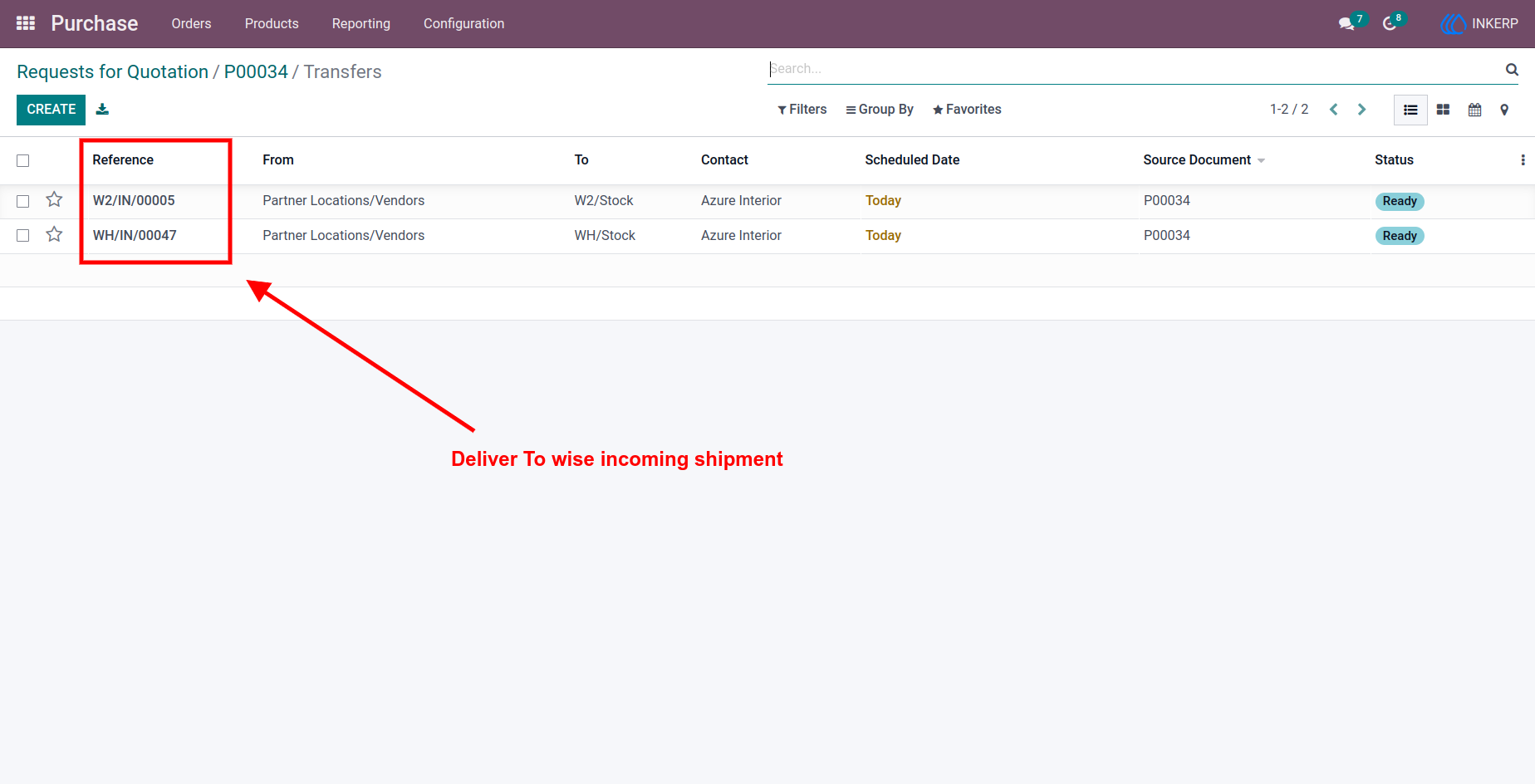Star the W2/IN/00005 transfer
Image resolution: width=1535 pixels, height=784 pixels.
(54, 199)
